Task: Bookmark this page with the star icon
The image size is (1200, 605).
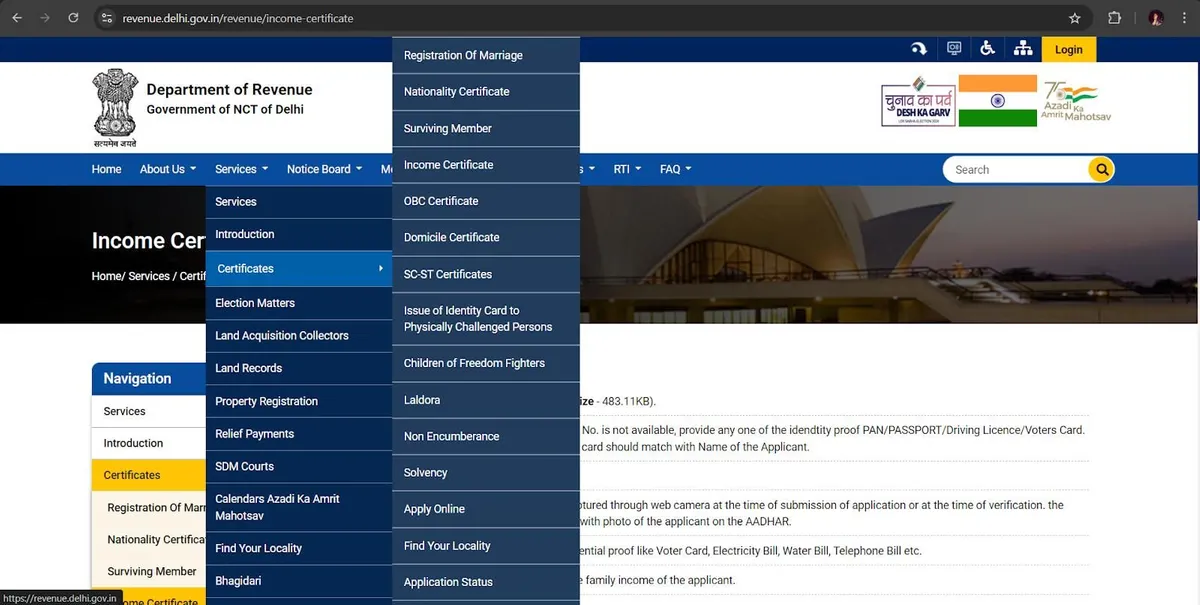Action: (1075, 18)
